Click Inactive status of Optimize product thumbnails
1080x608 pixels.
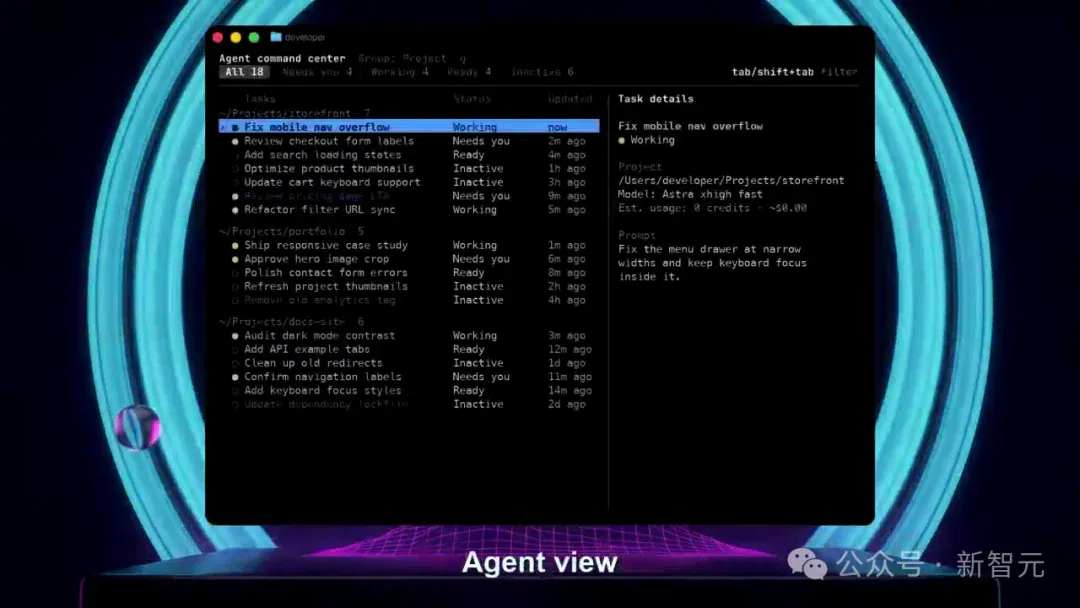click(478, 169)
